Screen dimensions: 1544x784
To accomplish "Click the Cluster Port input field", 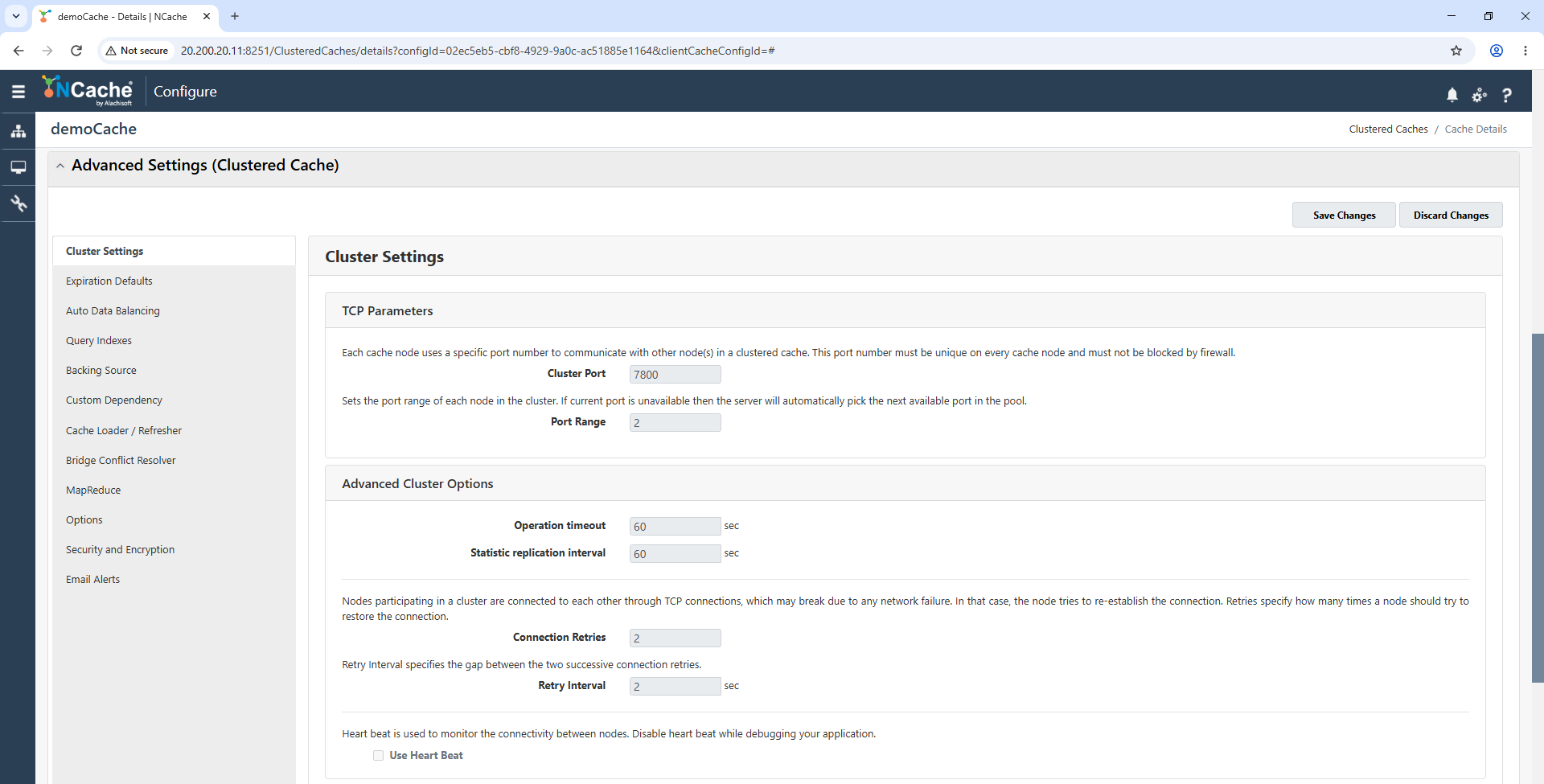I will coord(675,374).
